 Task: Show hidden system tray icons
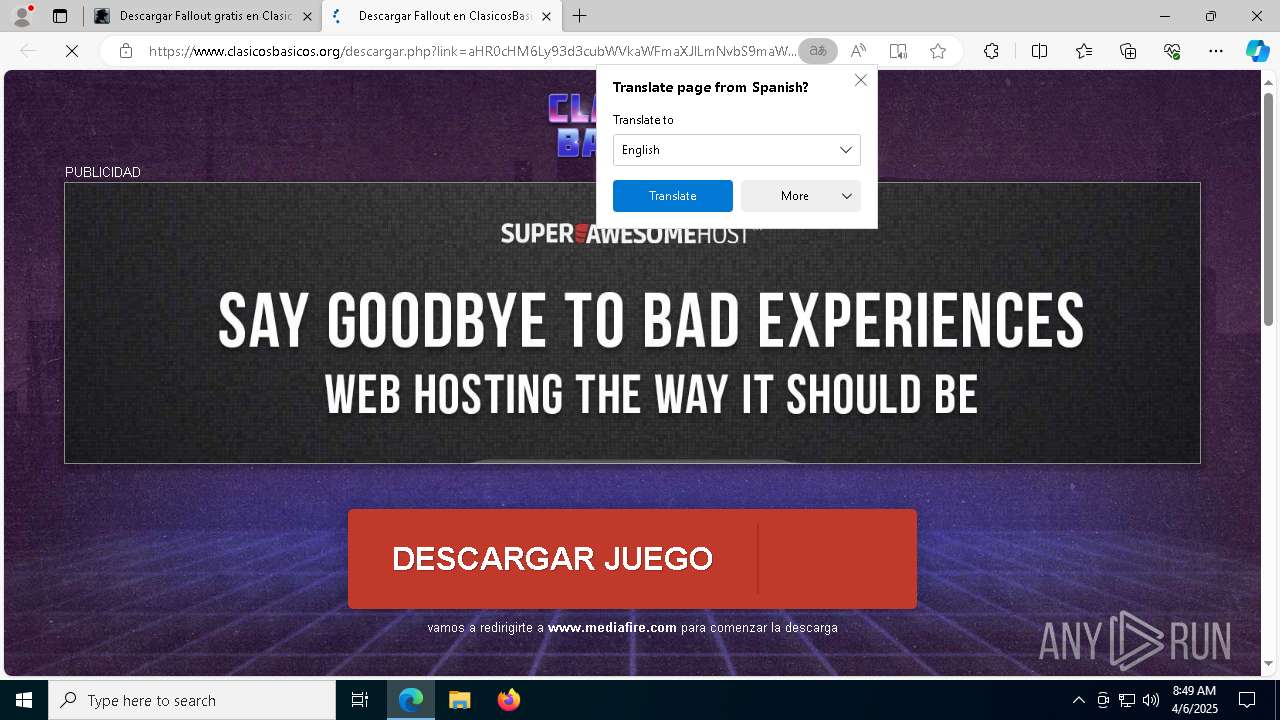pyautogui.click(x=1078, y=700)
